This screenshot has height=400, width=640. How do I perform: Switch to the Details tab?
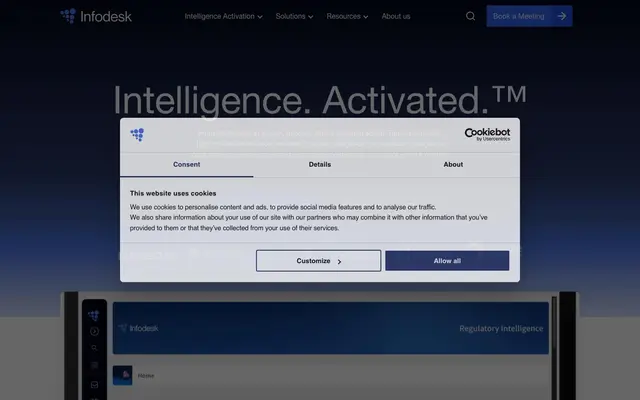pyautogui.click(x=320, y=164)
